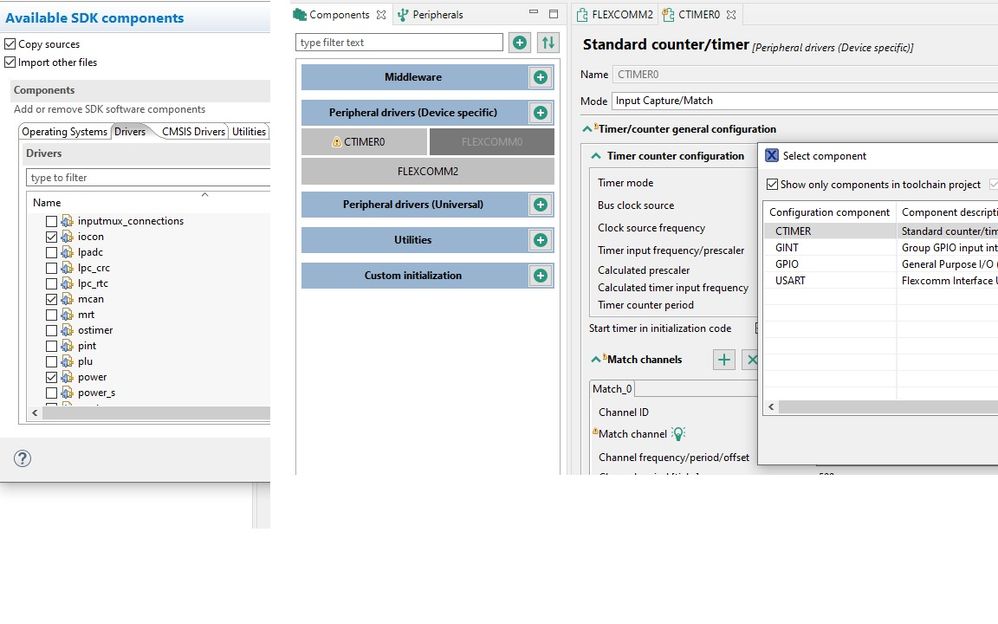998x624 pixels.
Task: Click the Select component dialog icon
Action: [771, 156]
